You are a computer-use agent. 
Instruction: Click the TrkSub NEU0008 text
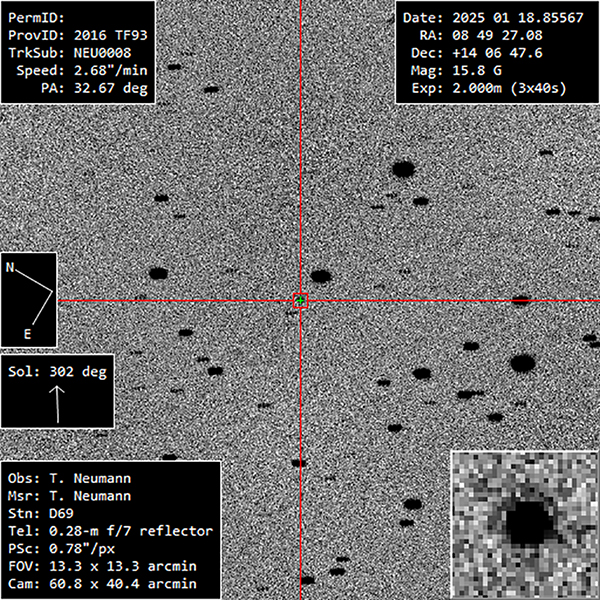(x=76, y=53)
